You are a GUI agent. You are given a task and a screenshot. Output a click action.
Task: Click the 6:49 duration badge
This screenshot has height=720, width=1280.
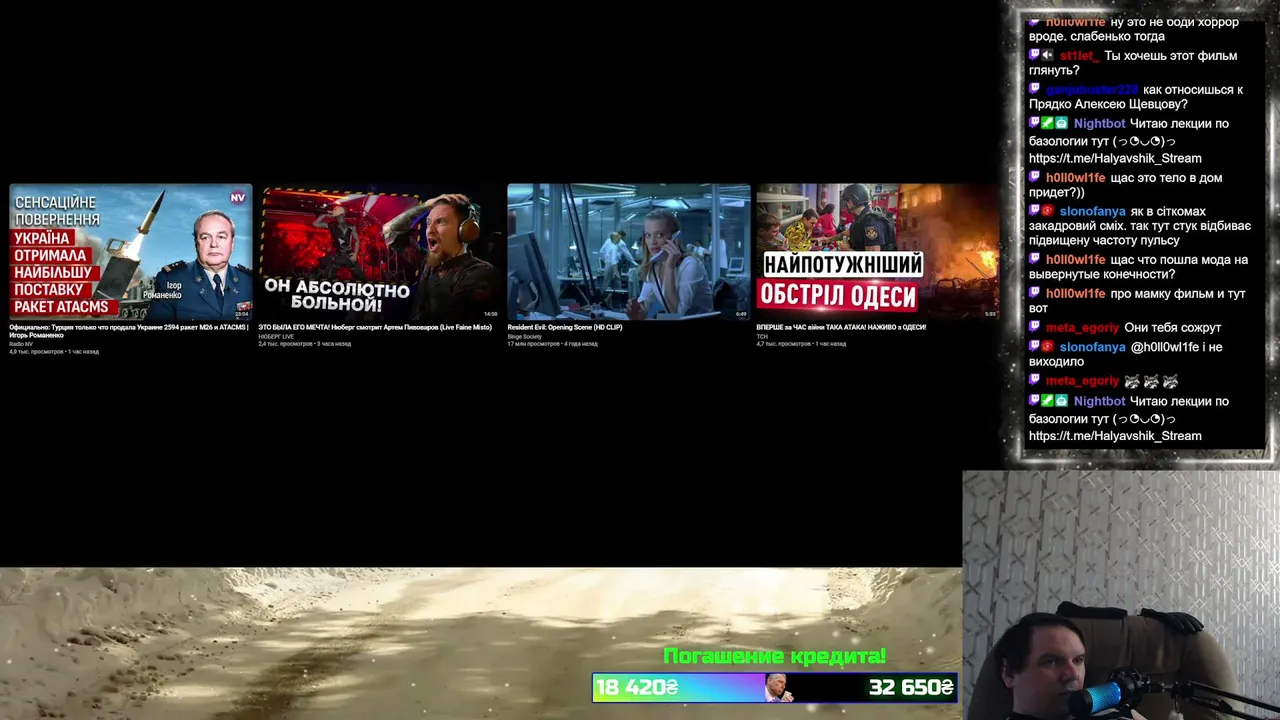(741, 314)
